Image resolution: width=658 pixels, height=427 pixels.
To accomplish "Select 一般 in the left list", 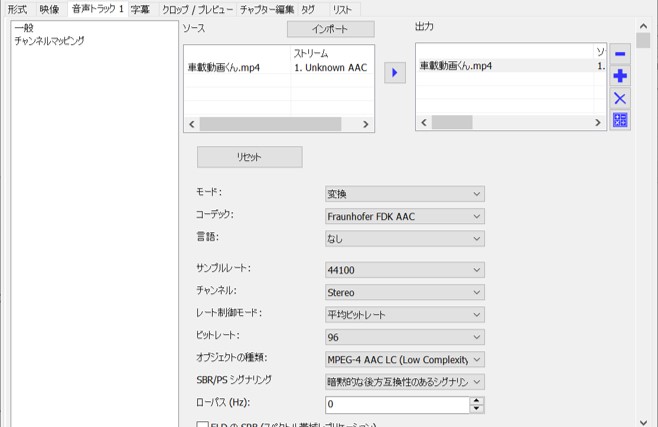I will point(24,28).
